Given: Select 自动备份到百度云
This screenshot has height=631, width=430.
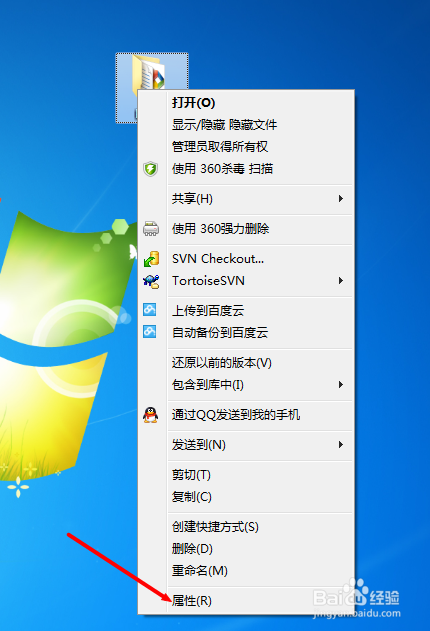Looking at the screenshot, I should 246,332.
